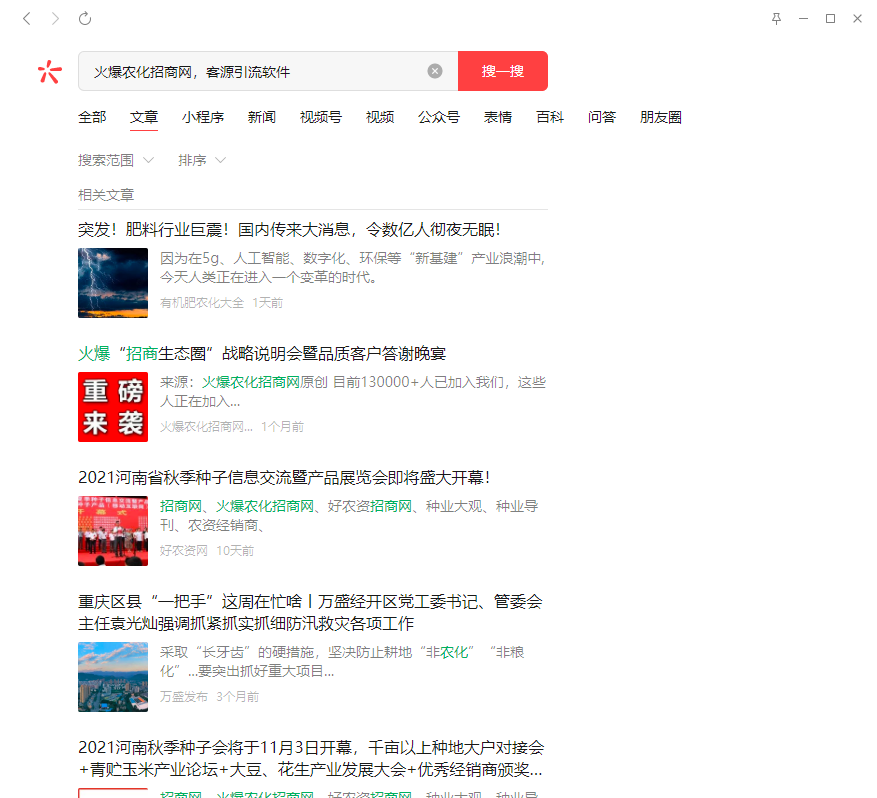Image resolution: width=877 pixels, height=798 pixels.
Task: Select the 文章 tab
Action: point(144,117)
